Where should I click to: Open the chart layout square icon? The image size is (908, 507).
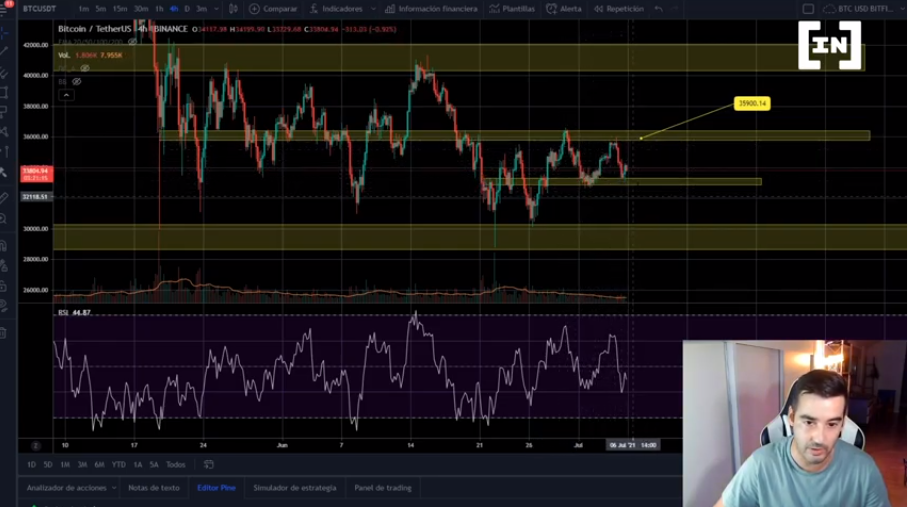[808, 9]
